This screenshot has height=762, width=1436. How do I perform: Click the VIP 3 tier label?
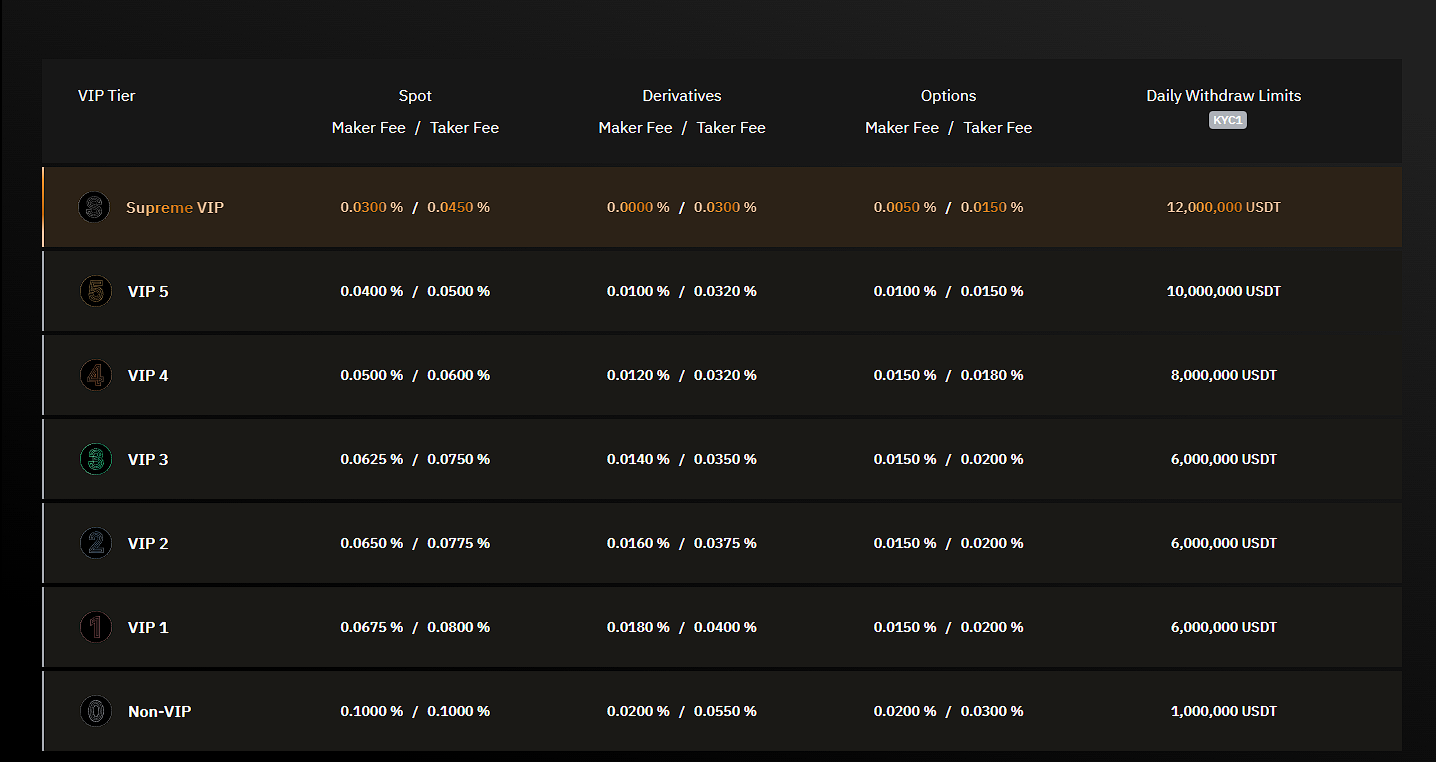click(148, 460)
